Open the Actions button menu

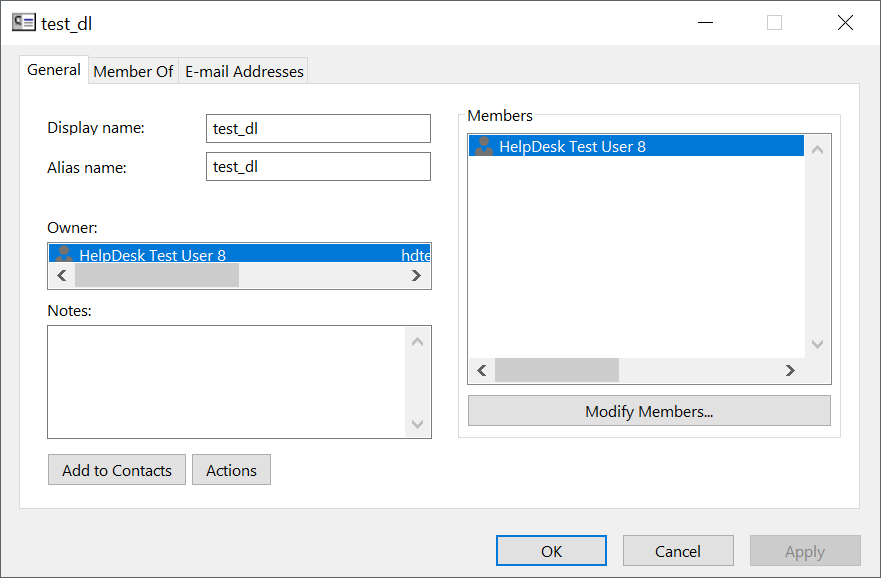click(231, 470)
